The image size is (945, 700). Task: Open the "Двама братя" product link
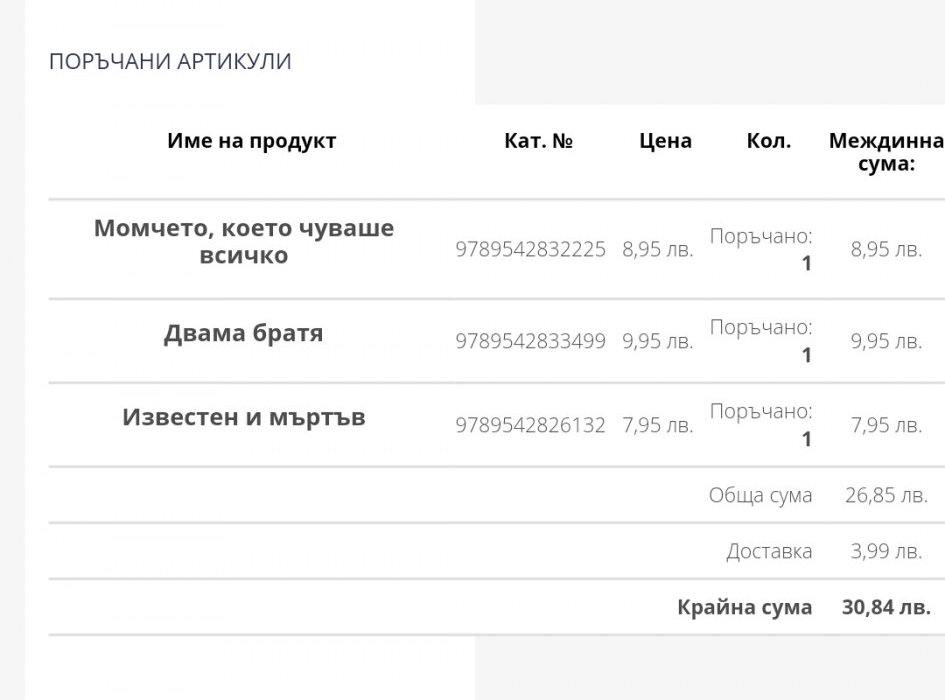pyautogui.click(x=244, y=333)
